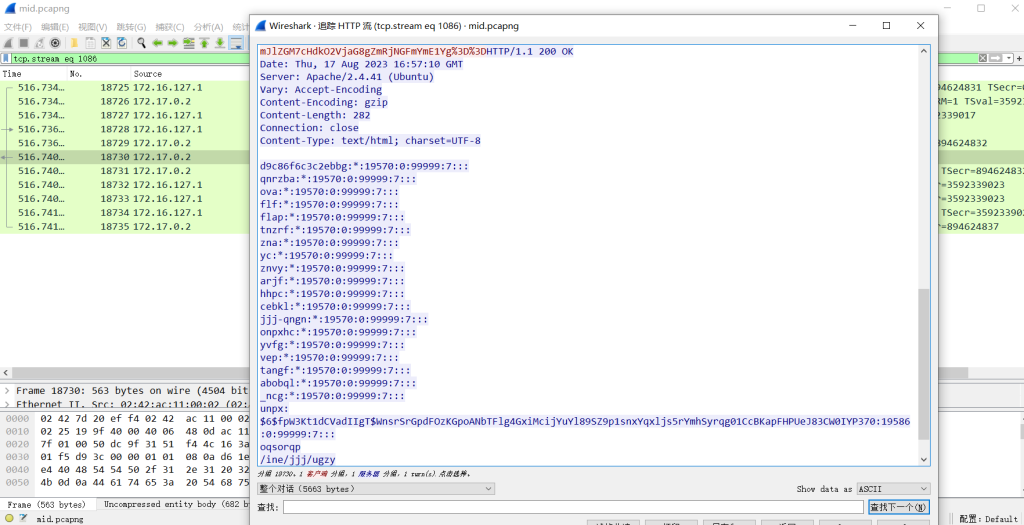Image resolution: width=1024 pixels, height=525 pixels.
Task: Click the 查找 search text field
Action: [x=572, y=507]
